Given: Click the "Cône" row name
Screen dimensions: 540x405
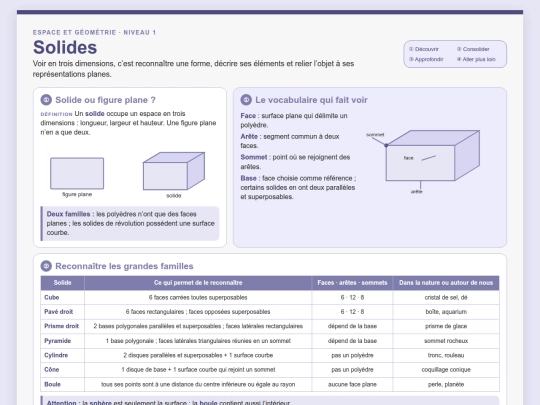Looking at the screenshot, I should [52, 370].
